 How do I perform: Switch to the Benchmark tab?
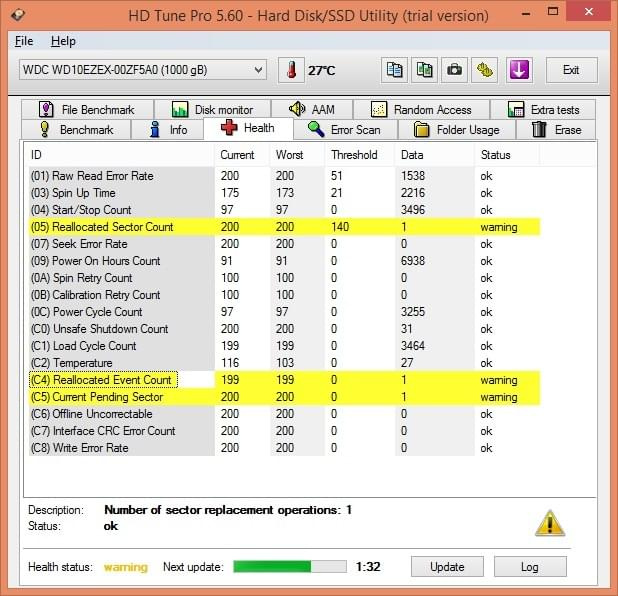tap(76, 130)
